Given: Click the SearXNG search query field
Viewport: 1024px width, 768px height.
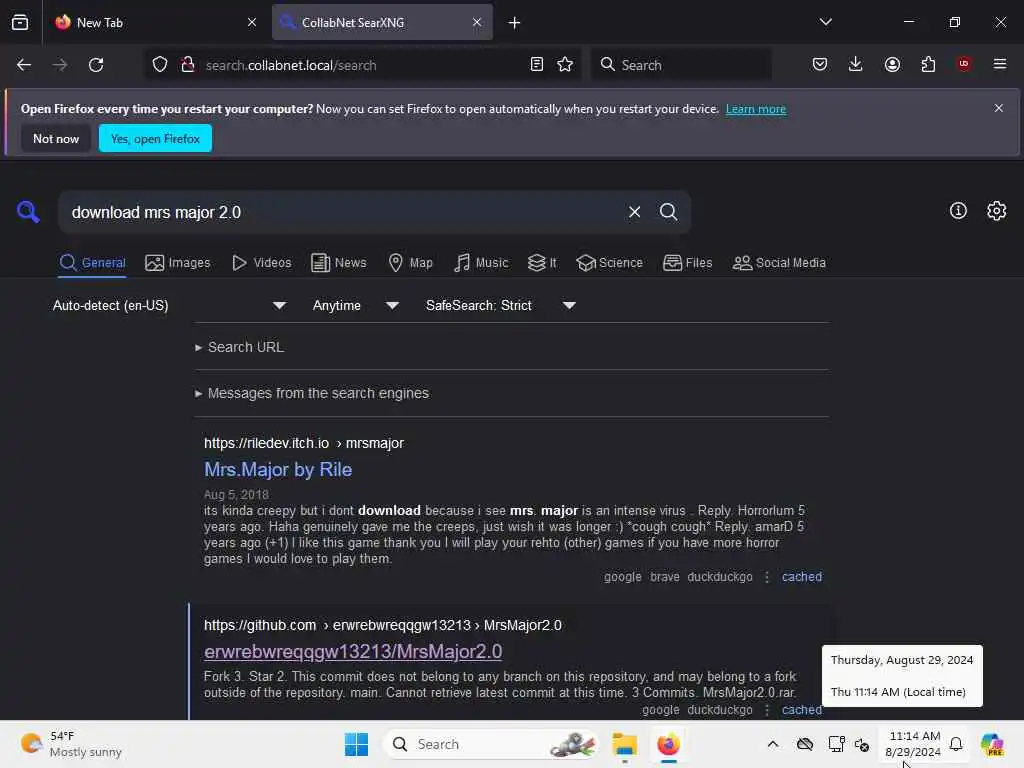Looking at the screenshot, I should tap(343, 212).
